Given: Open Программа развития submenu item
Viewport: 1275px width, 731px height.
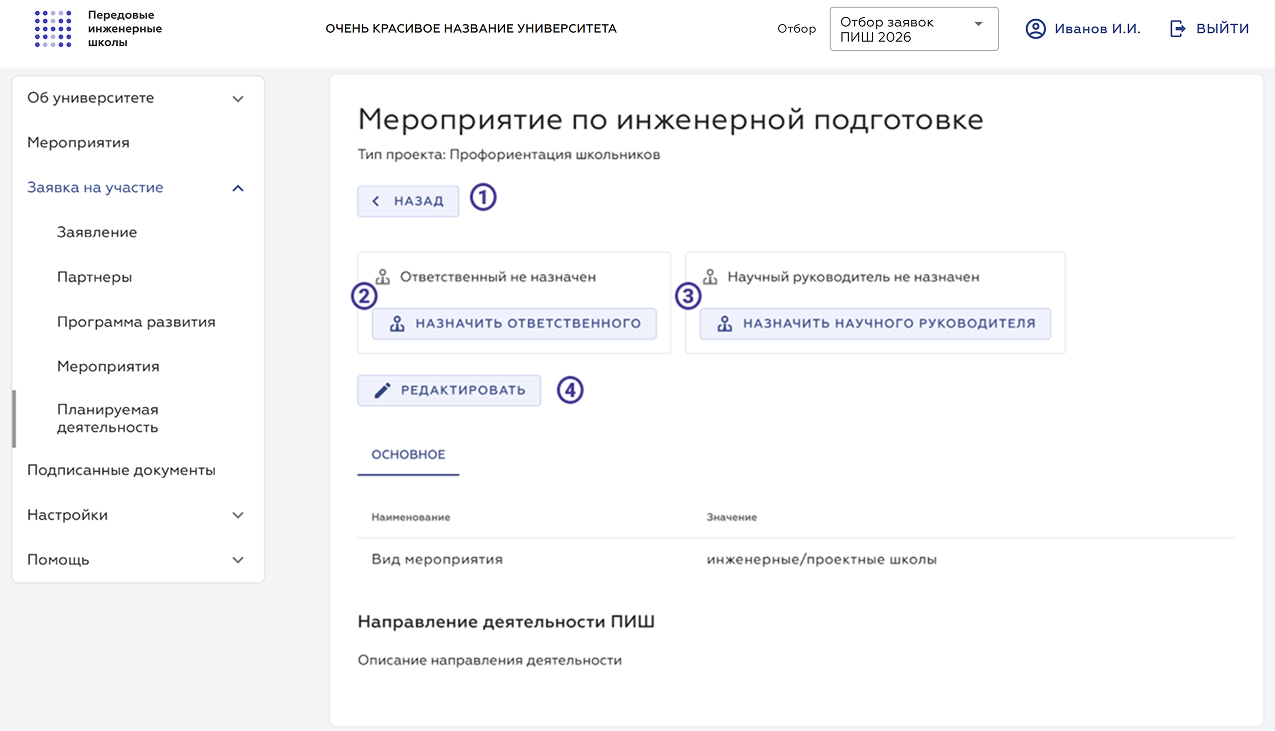Looking at the screenshot, I should (136, 322).
